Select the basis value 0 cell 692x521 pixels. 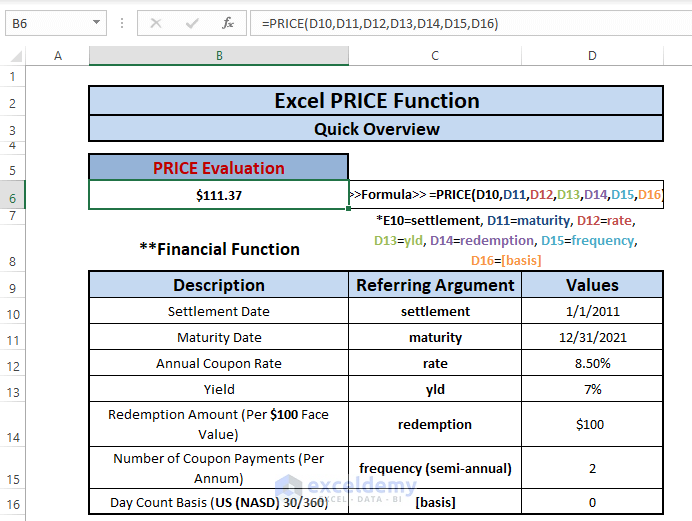[x=592, y=502]
